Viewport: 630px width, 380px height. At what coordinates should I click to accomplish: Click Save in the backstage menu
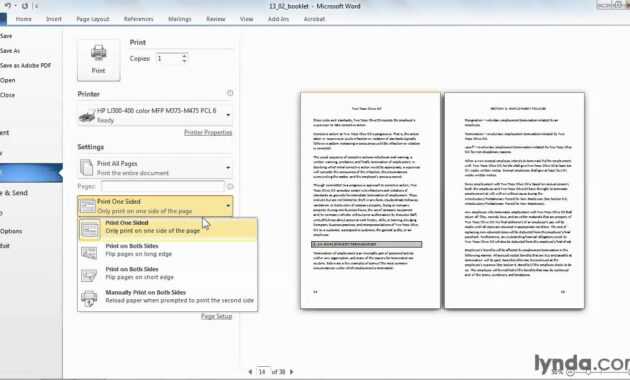click(6, 36)
